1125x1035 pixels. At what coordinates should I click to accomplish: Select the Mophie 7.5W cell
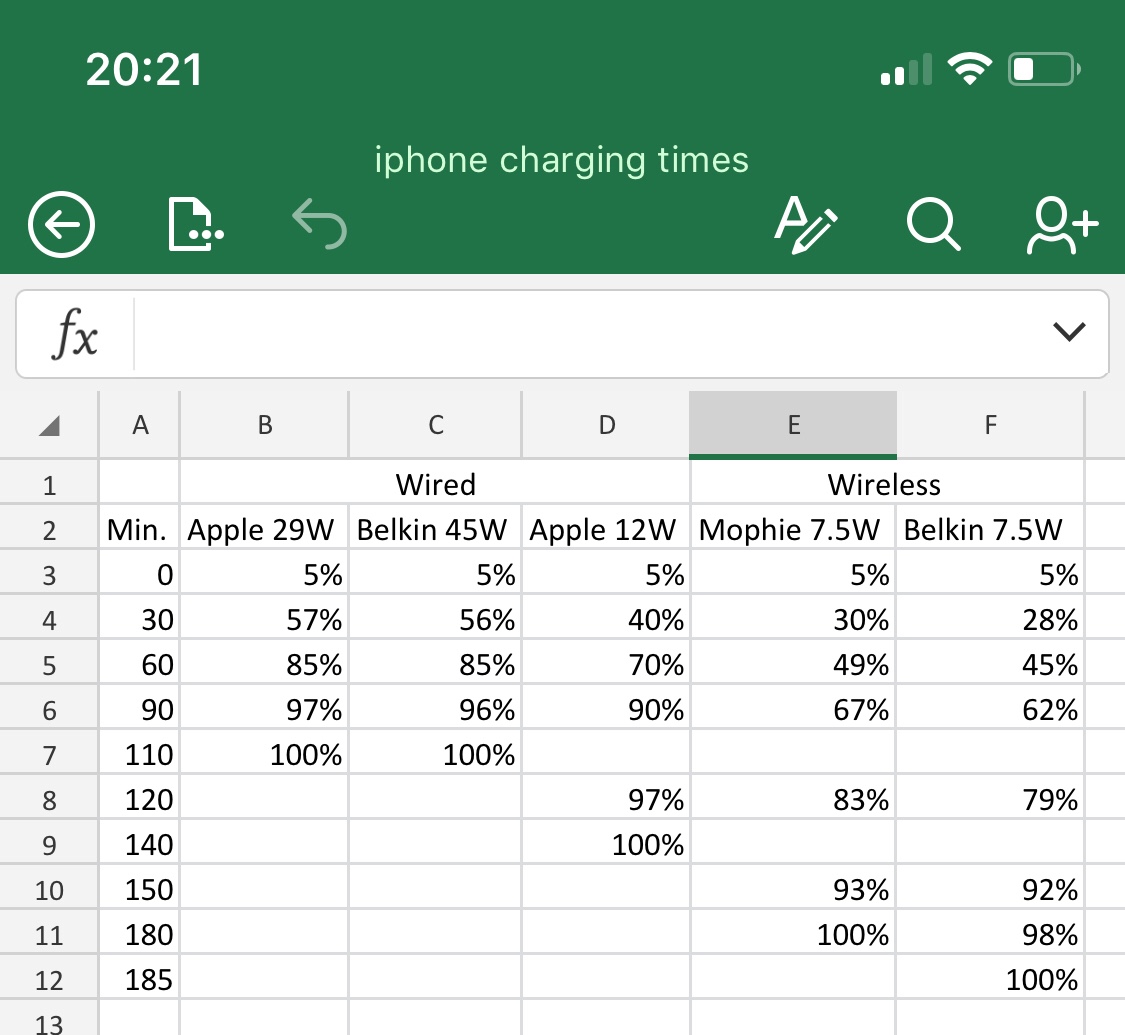coord(792,529)
